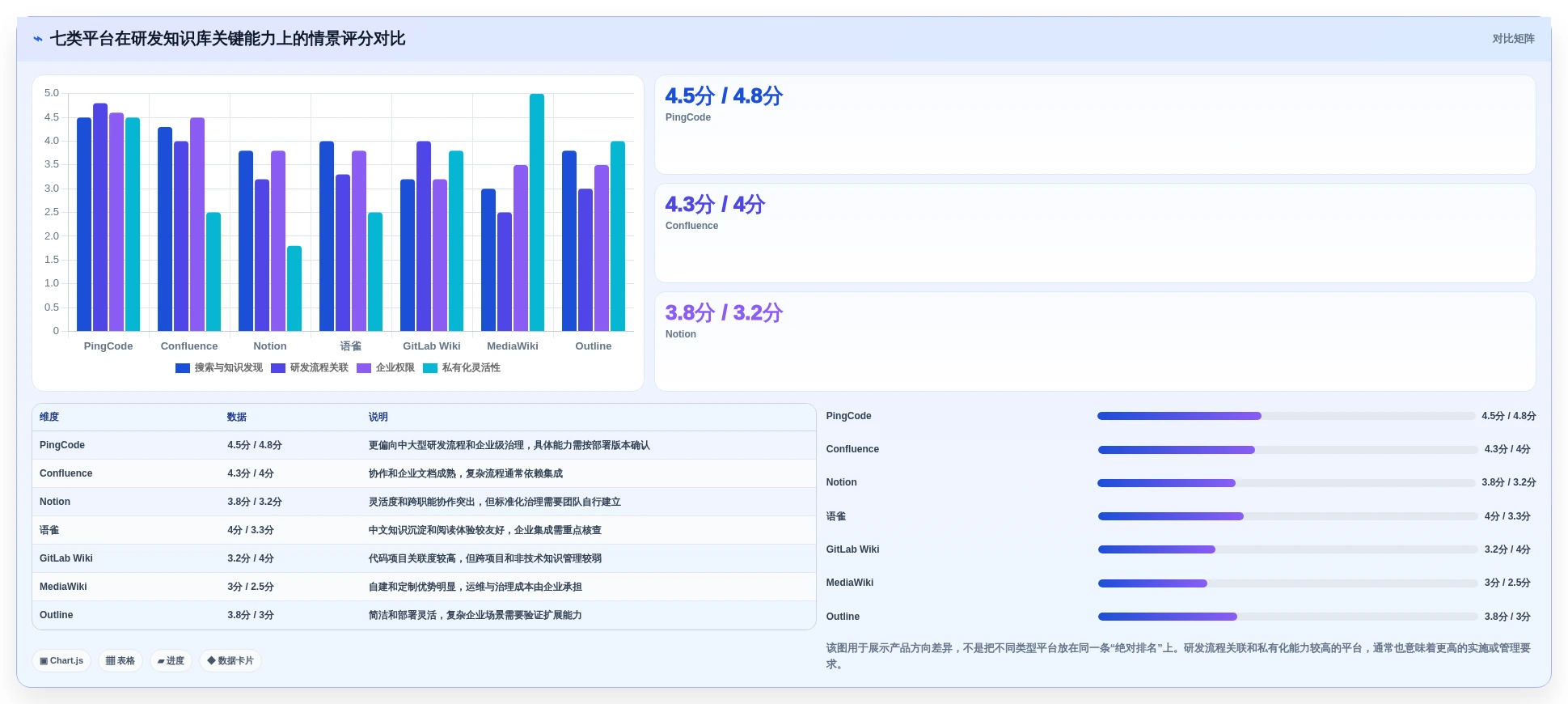This screenshot has height=704, width=1568.
Task: Select the description 协作和企业文档成熟，复杂流程通常依赖集成
Action: coord(466,473)
